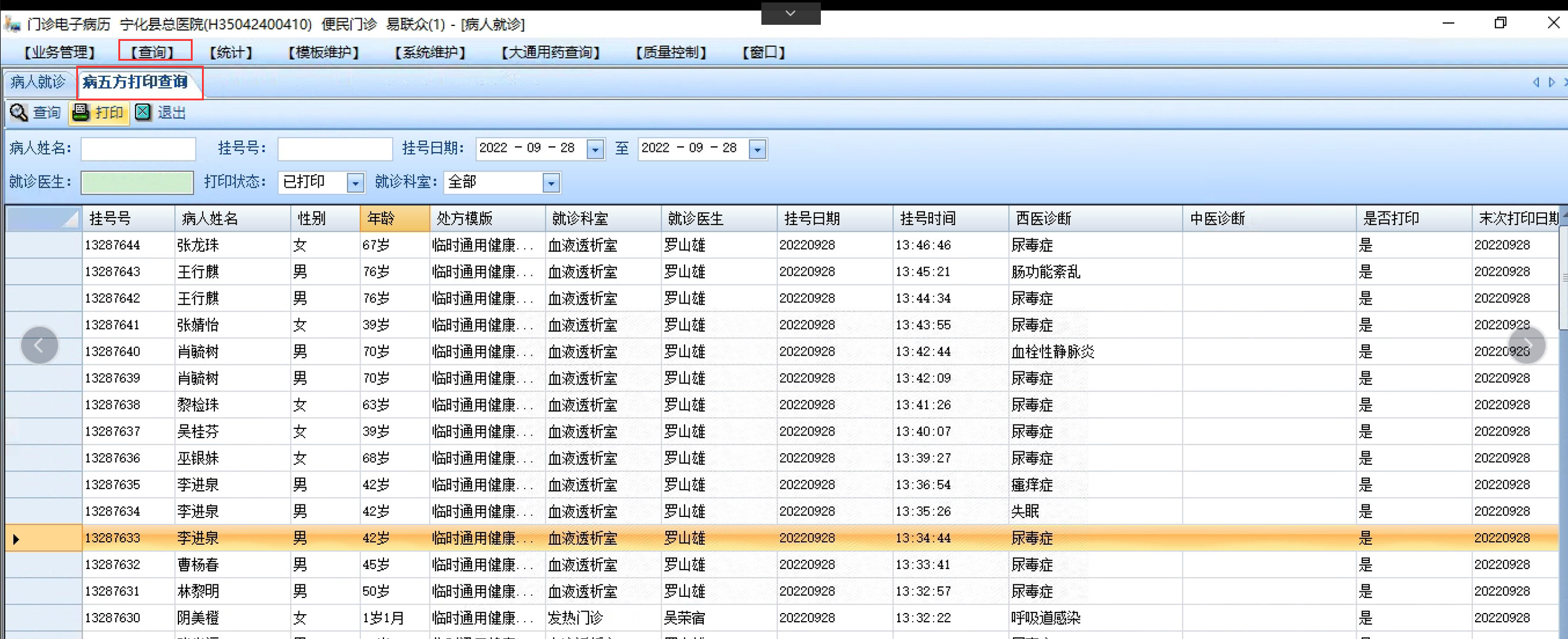Sort by the 年龄 column header

(395, 219)
